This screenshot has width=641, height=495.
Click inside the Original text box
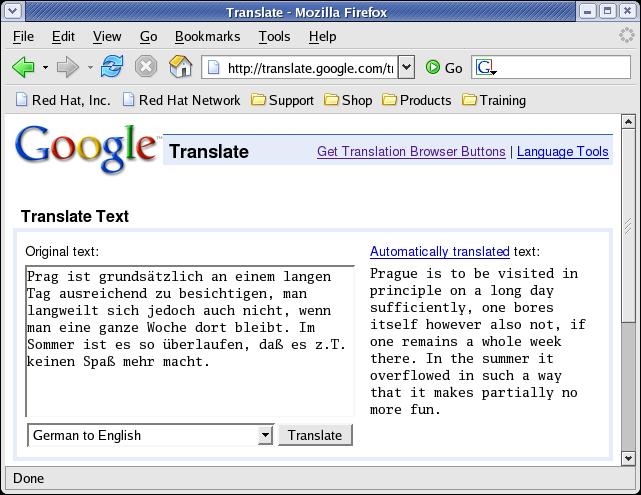[190, 341]
